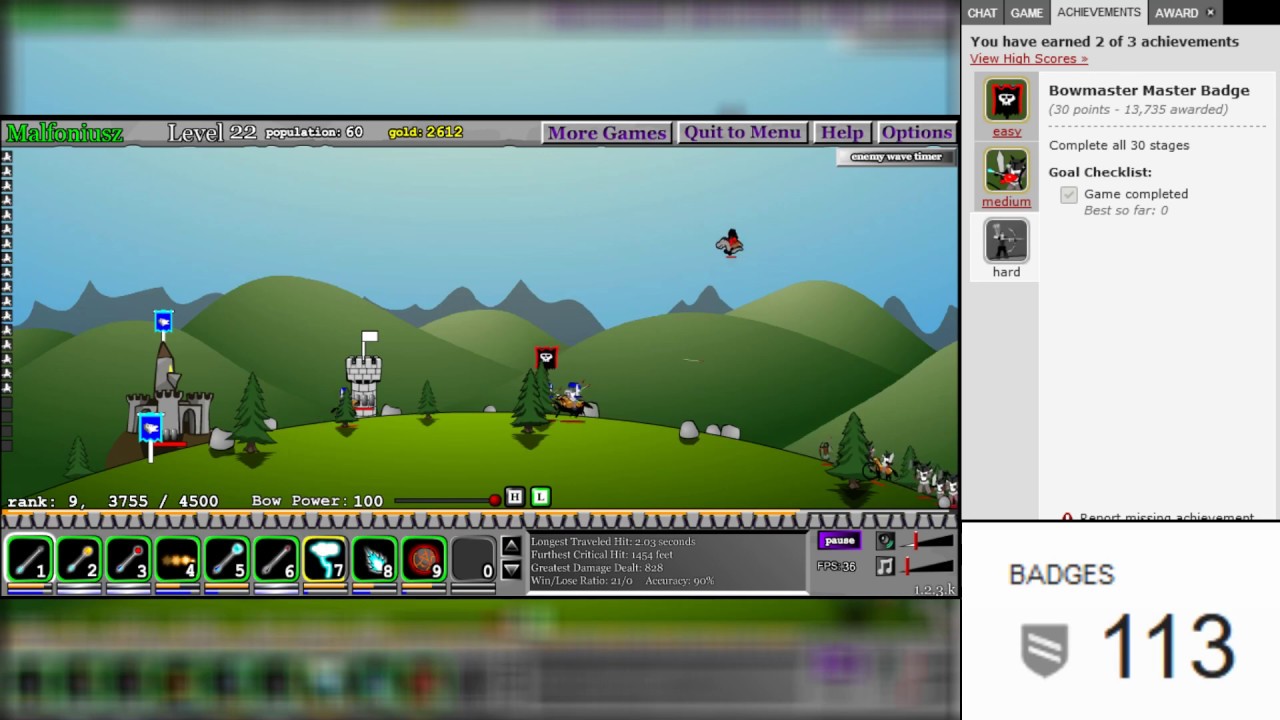Click the gold: 2612 counter
The height and width of the screenshot is (720, 1280).
pyautogui.click(x=425, y=132)
